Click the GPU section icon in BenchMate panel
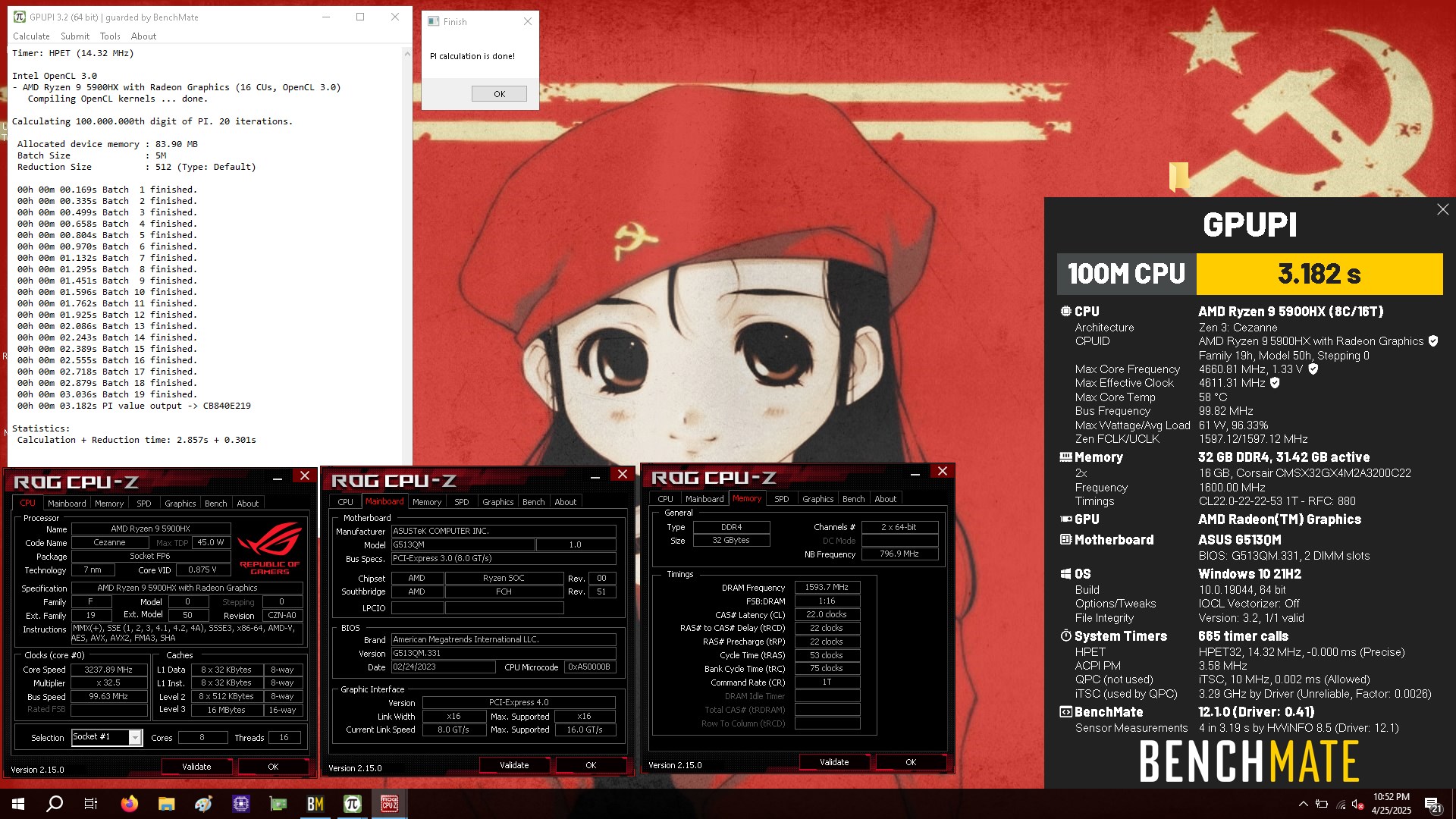Viewport: 1456px width, 819px height. [1065, 519]
